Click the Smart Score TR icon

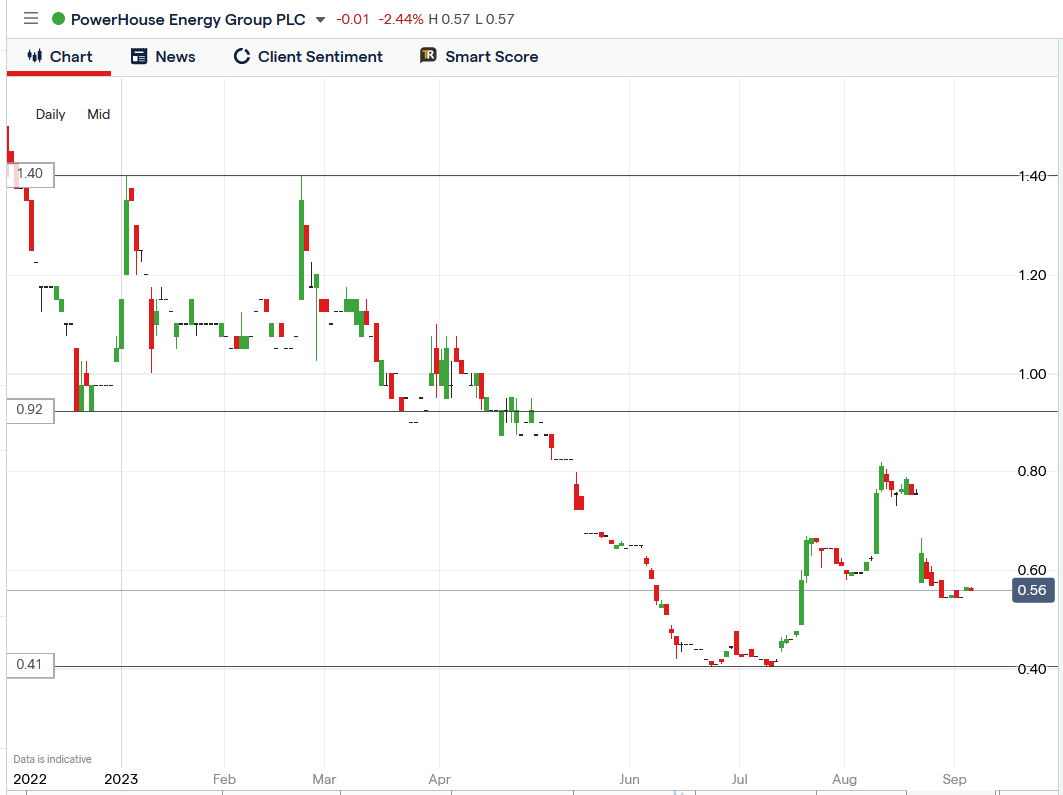click(428, 56)
